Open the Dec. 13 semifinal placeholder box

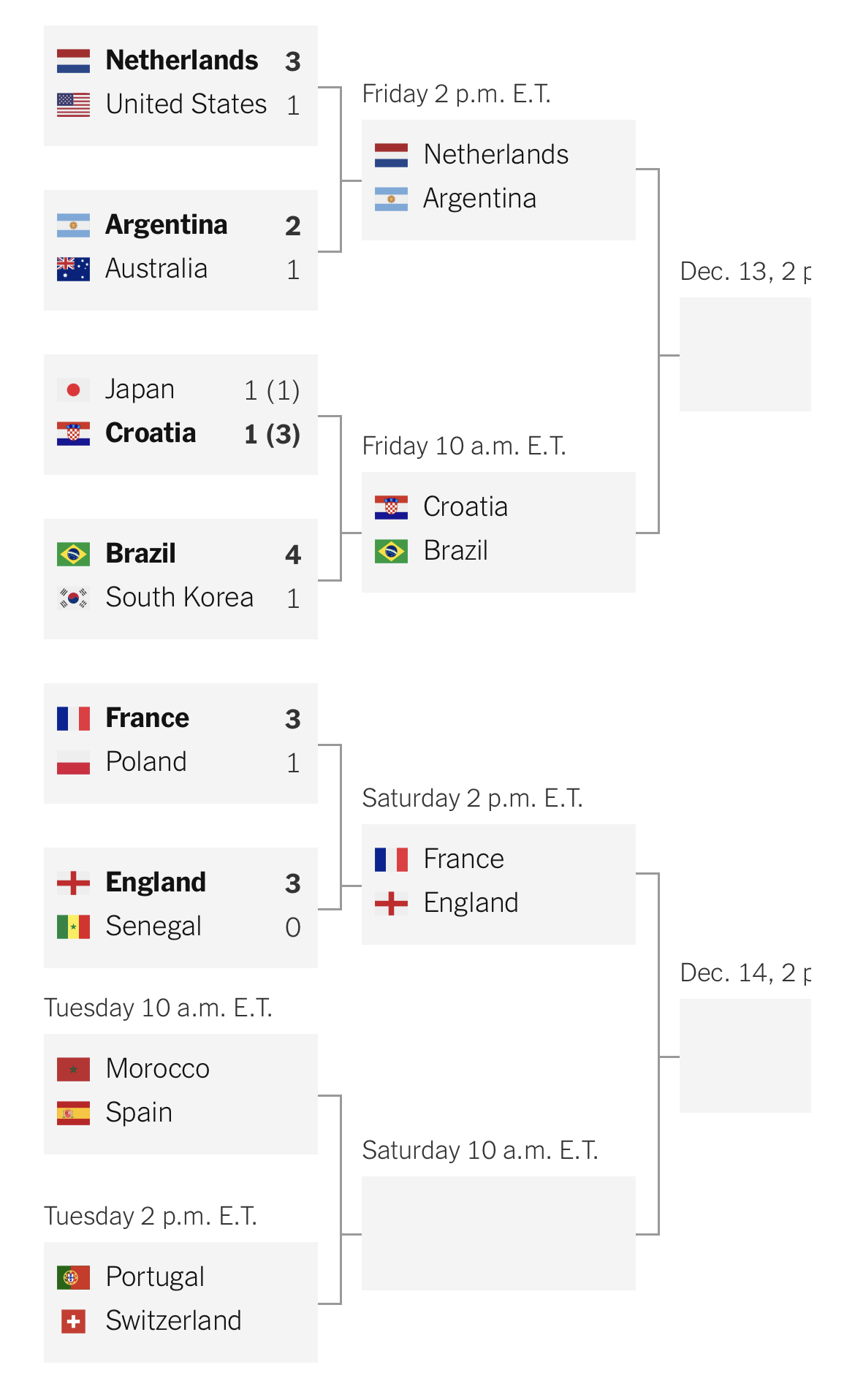click(745, 354)
